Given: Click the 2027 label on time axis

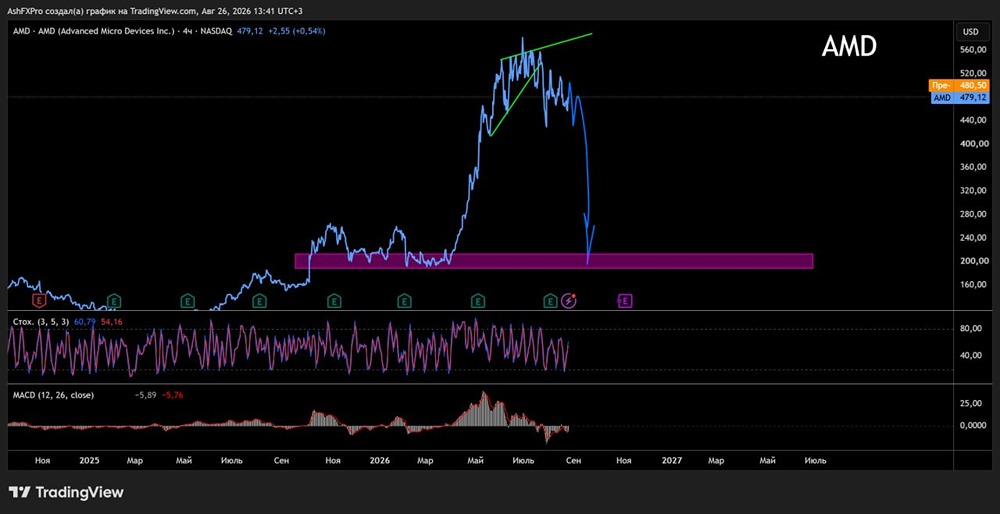Looking at the screenshot, I should click(672, 460).
